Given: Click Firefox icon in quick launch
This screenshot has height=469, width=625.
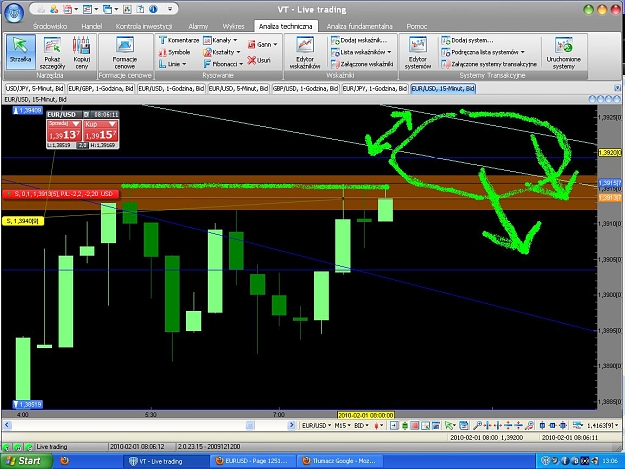Looking at the screenshot, I should (64, 461).
